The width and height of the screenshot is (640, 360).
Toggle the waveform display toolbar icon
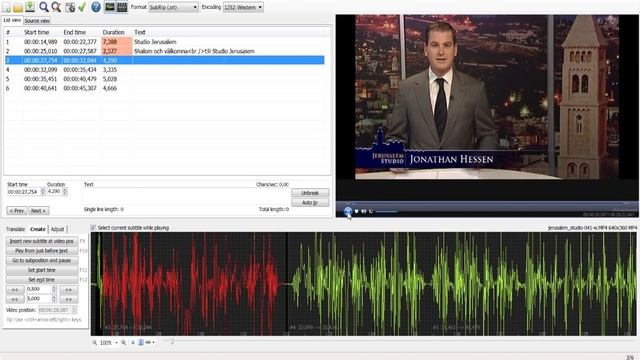click(110, 7)
